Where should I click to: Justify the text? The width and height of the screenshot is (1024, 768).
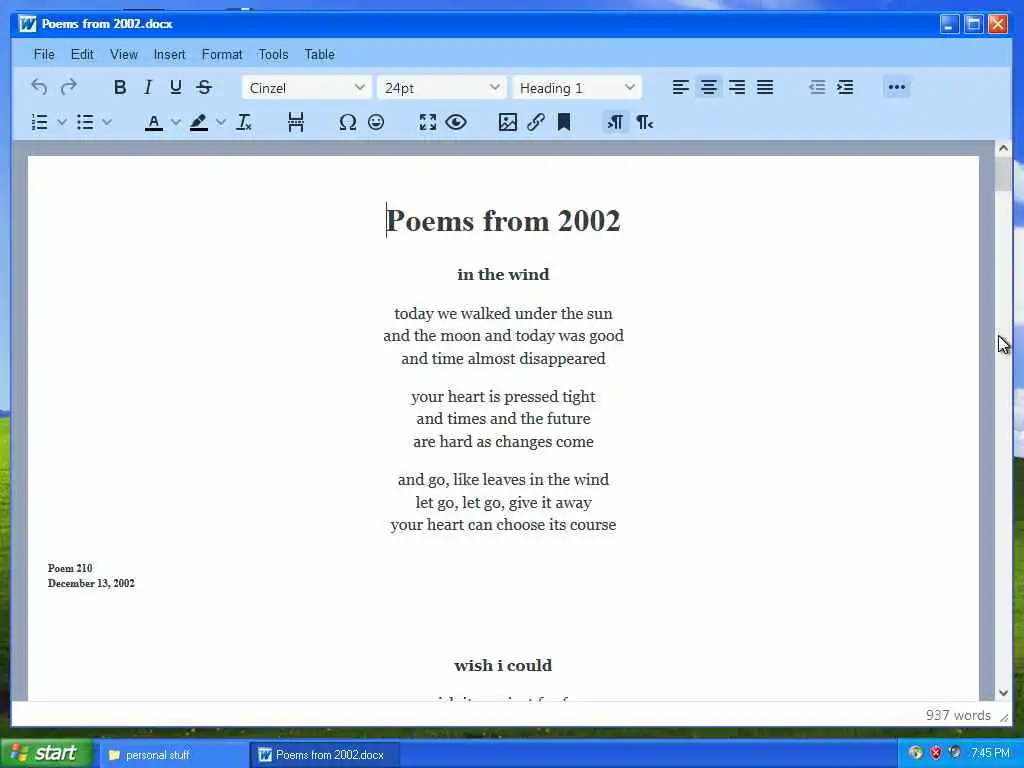point(765,87)
